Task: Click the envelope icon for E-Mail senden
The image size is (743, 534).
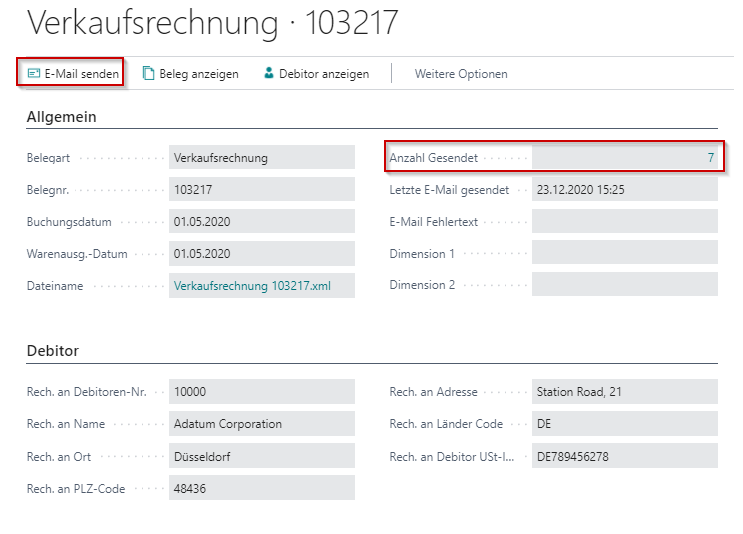Action: tap(34, 73)
